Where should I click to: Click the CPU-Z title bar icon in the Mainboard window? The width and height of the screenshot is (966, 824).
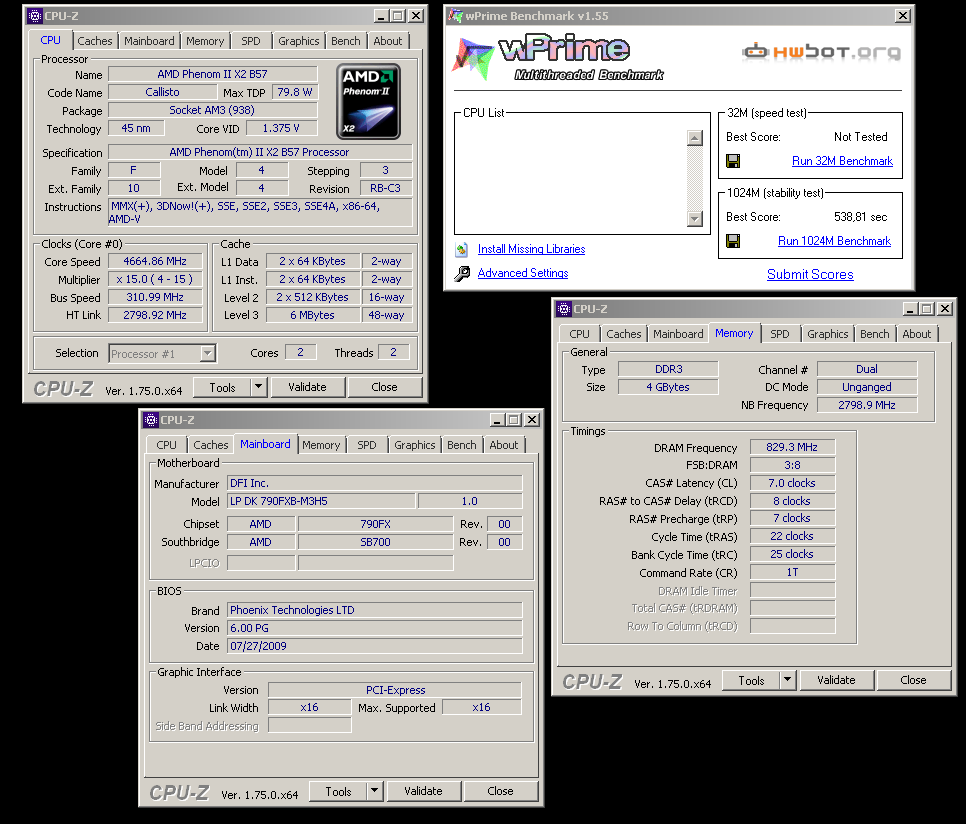click(151, 420)
